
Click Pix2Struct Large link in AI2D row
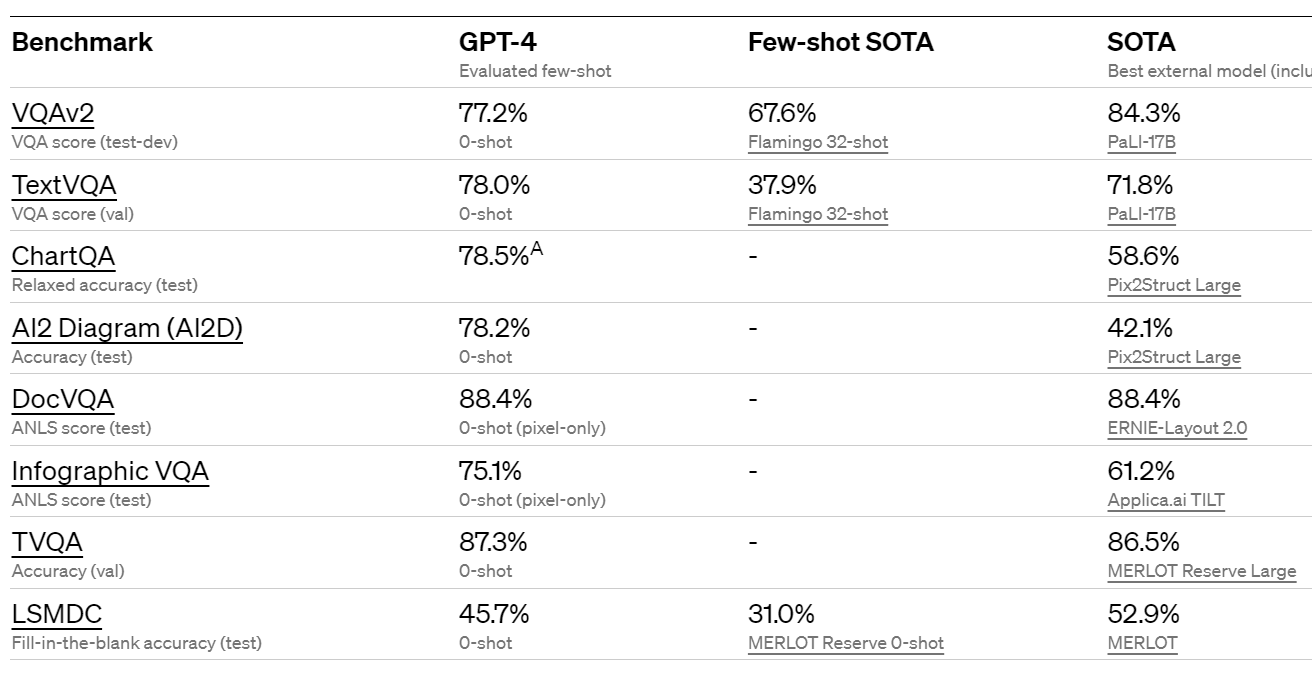click(1174, 357)
